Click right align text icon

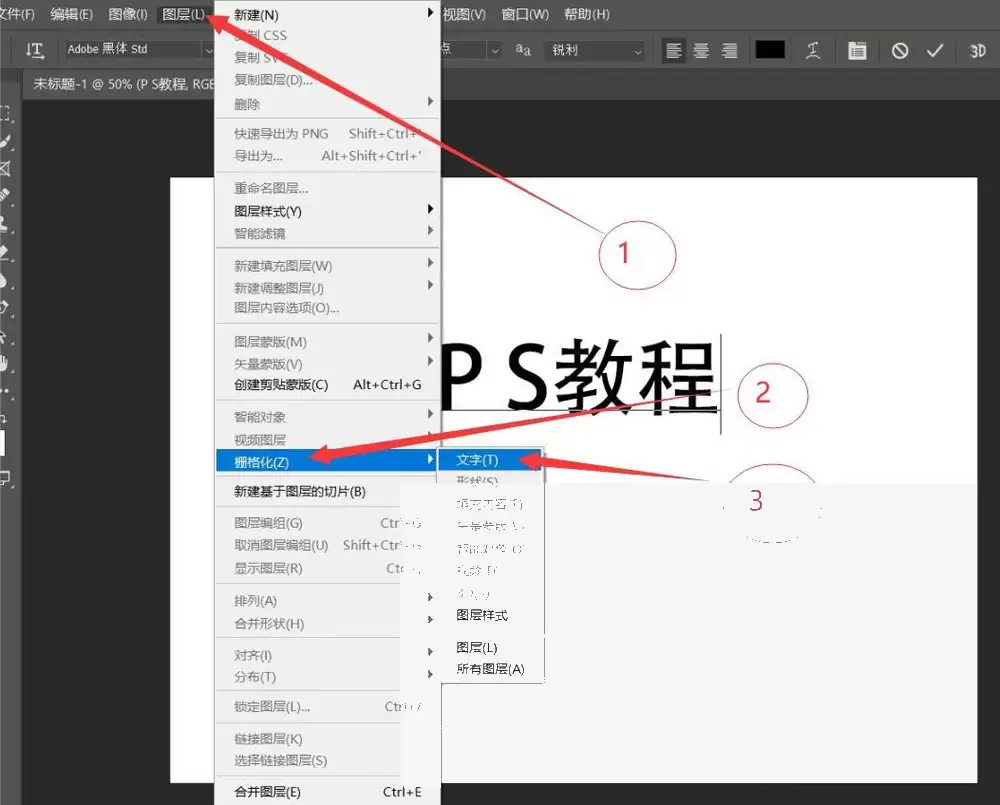(729, 50)
